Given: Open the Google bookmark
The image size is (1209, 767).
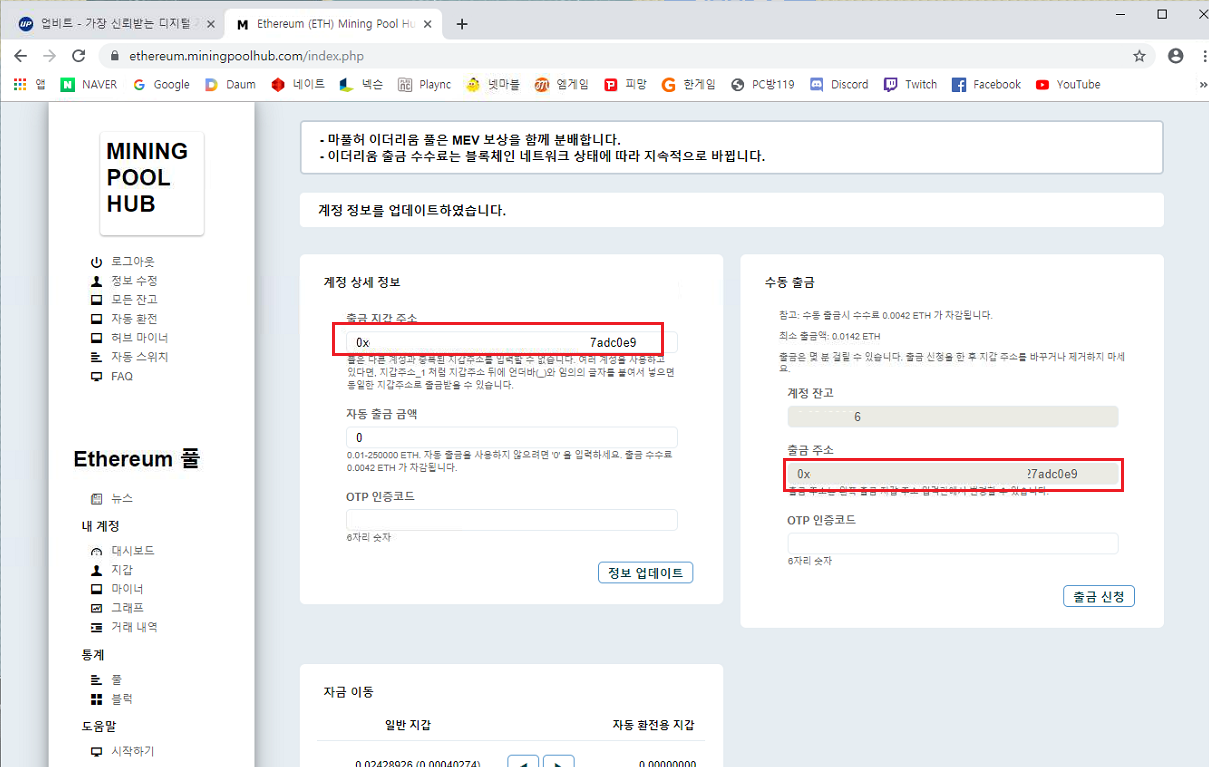Looking at the screenshot, I should tap(161, 85).
